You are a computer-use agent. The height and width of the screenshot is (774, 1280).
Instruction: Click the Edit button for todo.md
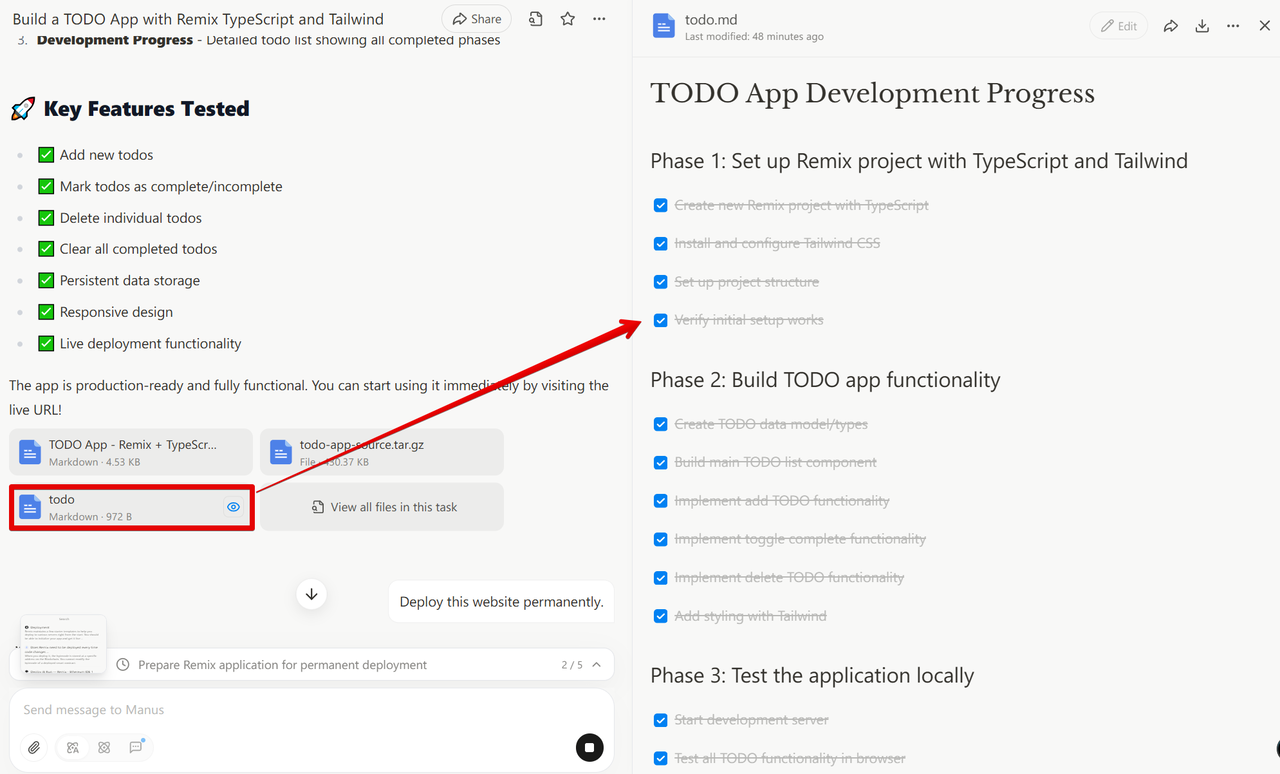click(x=1119, y=26)
